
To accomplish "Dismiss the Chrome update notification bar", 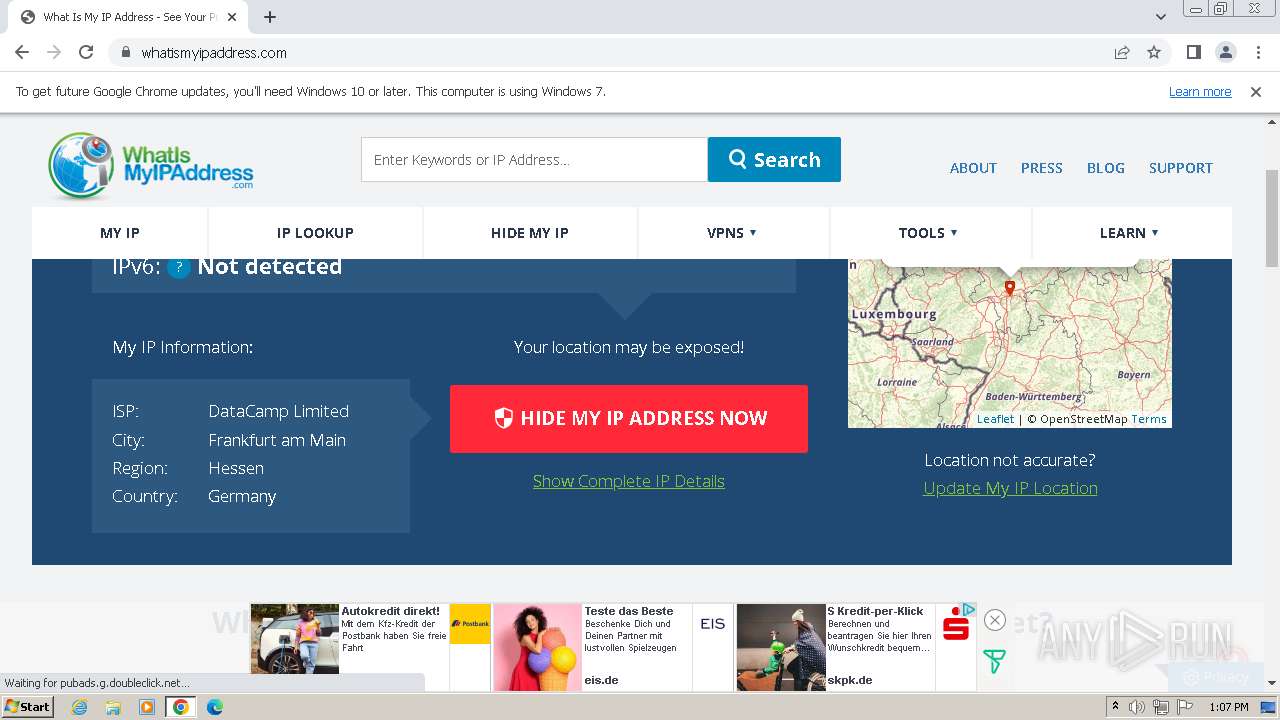I will pyautogui.click(x=1256, y=92).
